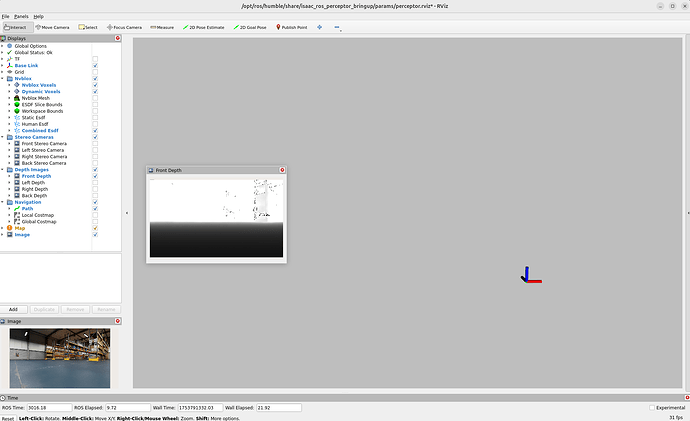
Task: Activate the Move Camera tool
Action: (x=52, y=27)
